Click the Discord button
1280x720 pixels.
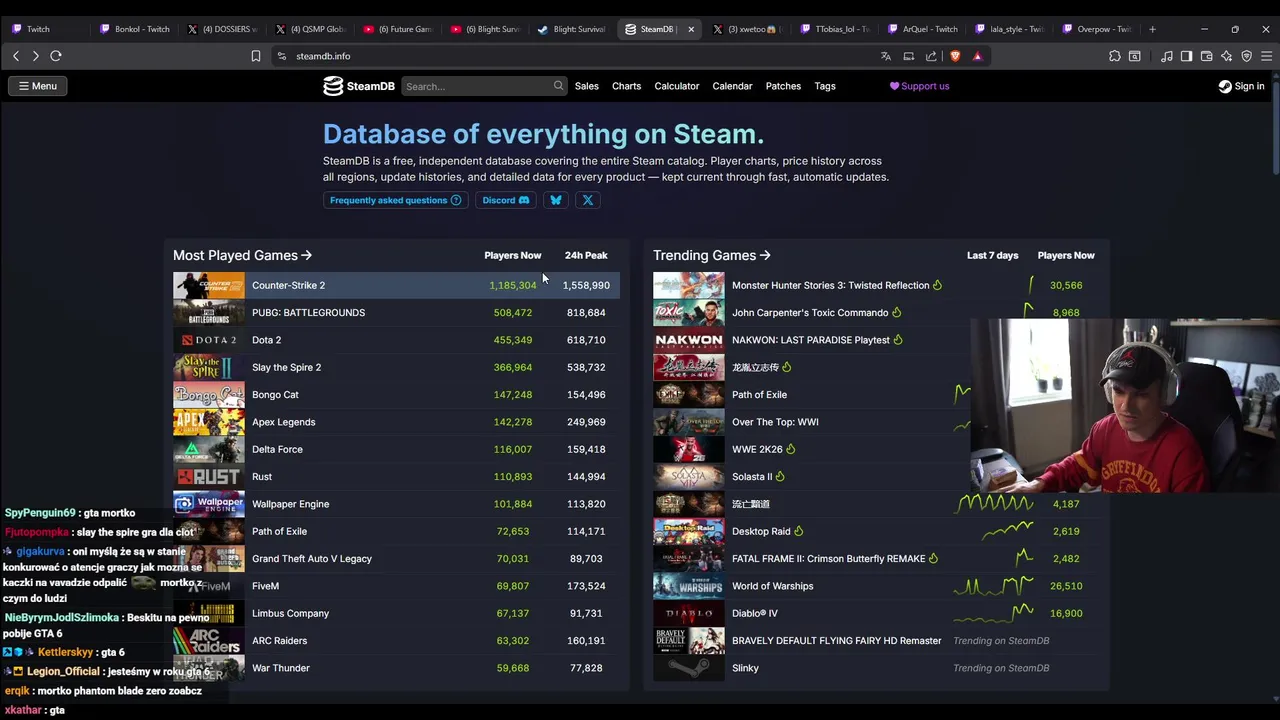[x=506, y=200]
